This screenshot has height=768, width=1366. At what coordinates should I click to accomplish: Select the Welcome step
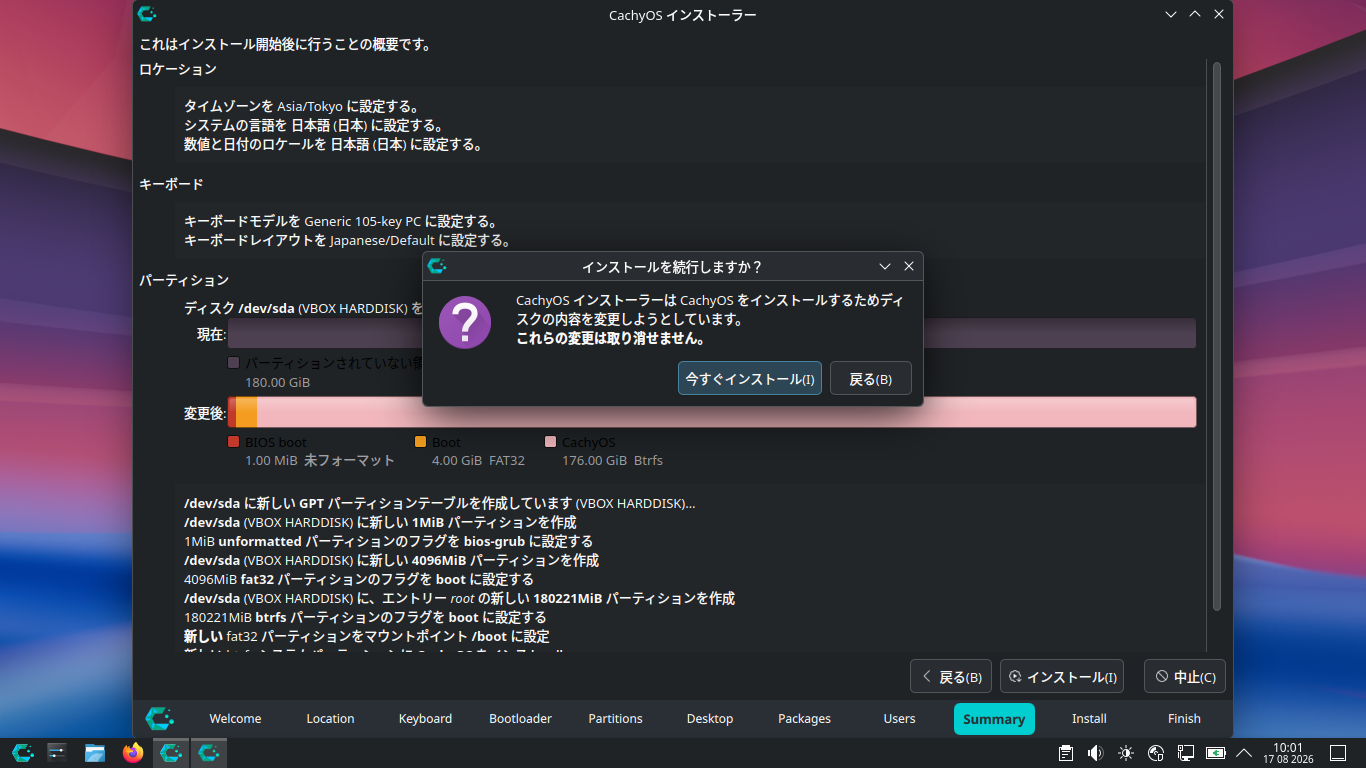tap(235, 718)
